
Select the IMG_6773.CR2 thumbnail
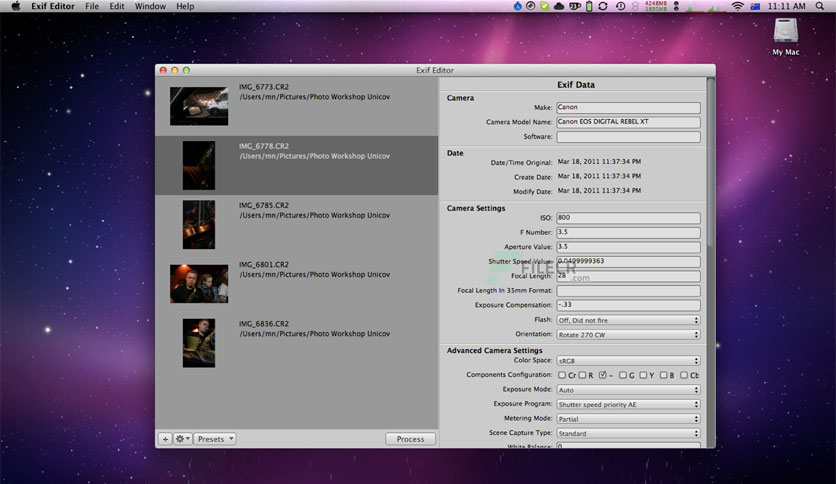tap(199, 106)
